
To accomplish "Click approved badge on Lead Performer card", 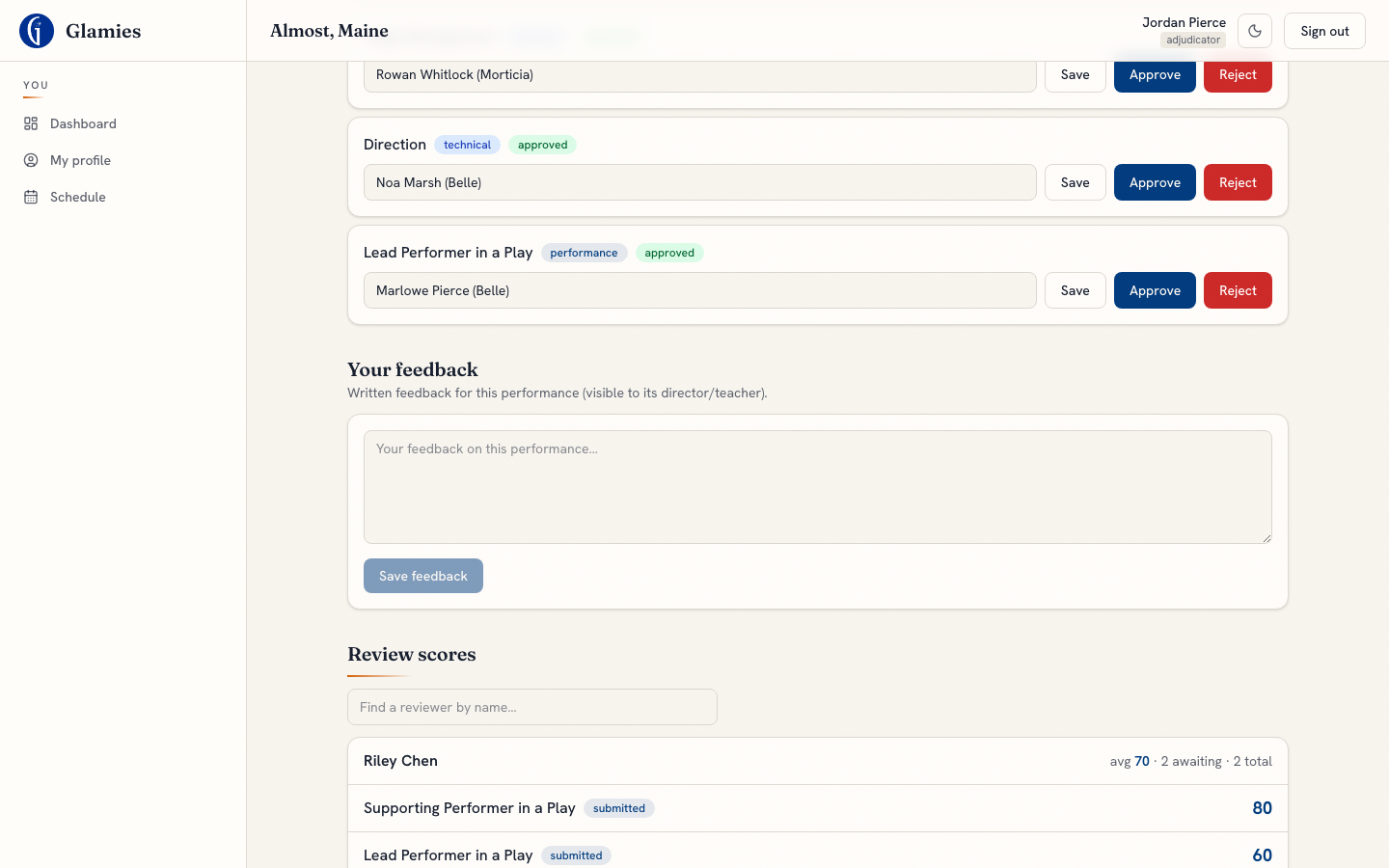I will 669,253.
